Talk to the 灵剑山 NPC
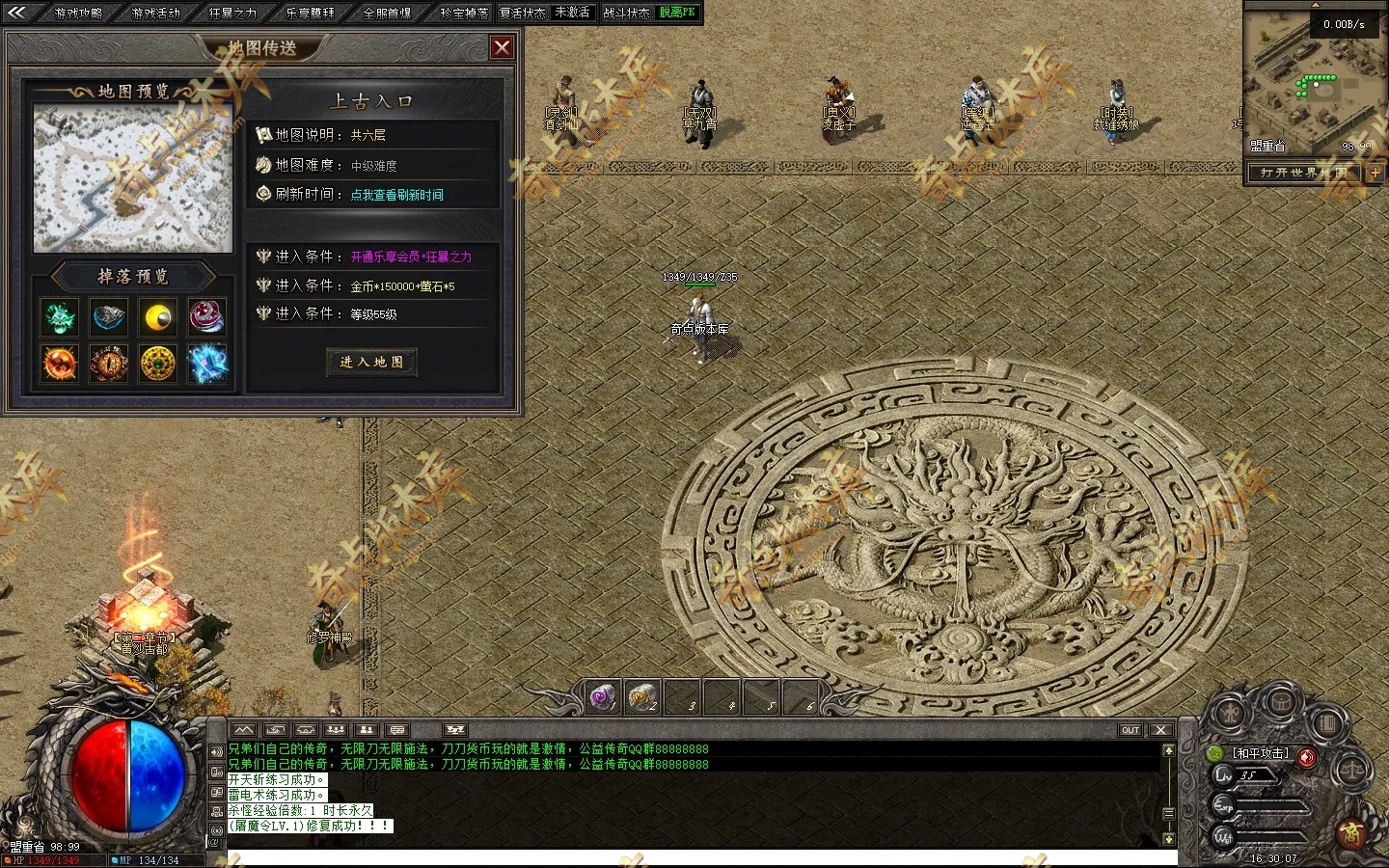 tap(563, 111)
